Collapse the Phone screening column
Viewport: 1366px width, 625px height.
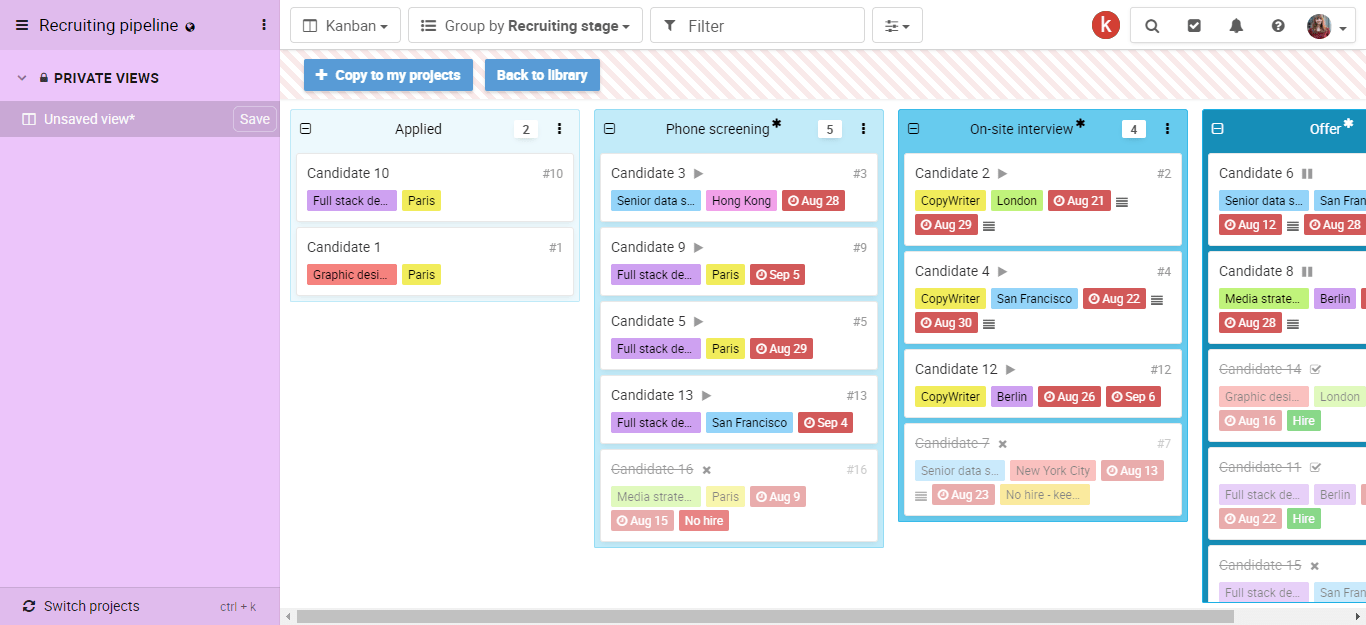[610, 129]
